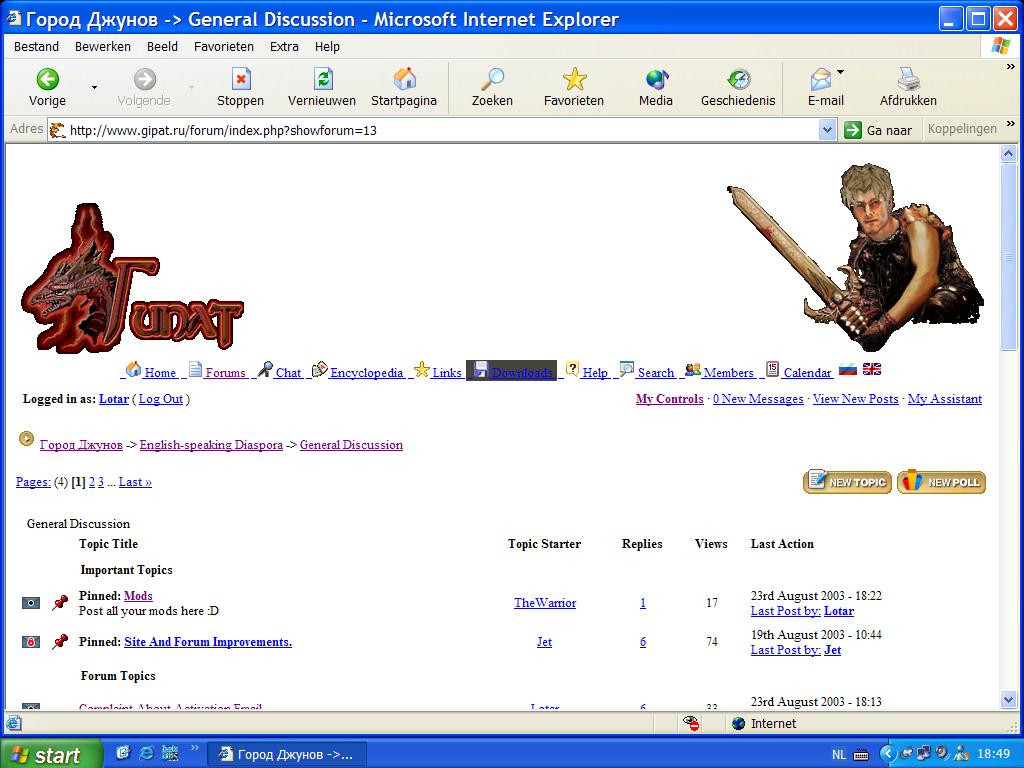Open the Zoeken search toolbar icon
Image resolution: width=1024 pixels, height=768 pixels.
click(492, 80)
